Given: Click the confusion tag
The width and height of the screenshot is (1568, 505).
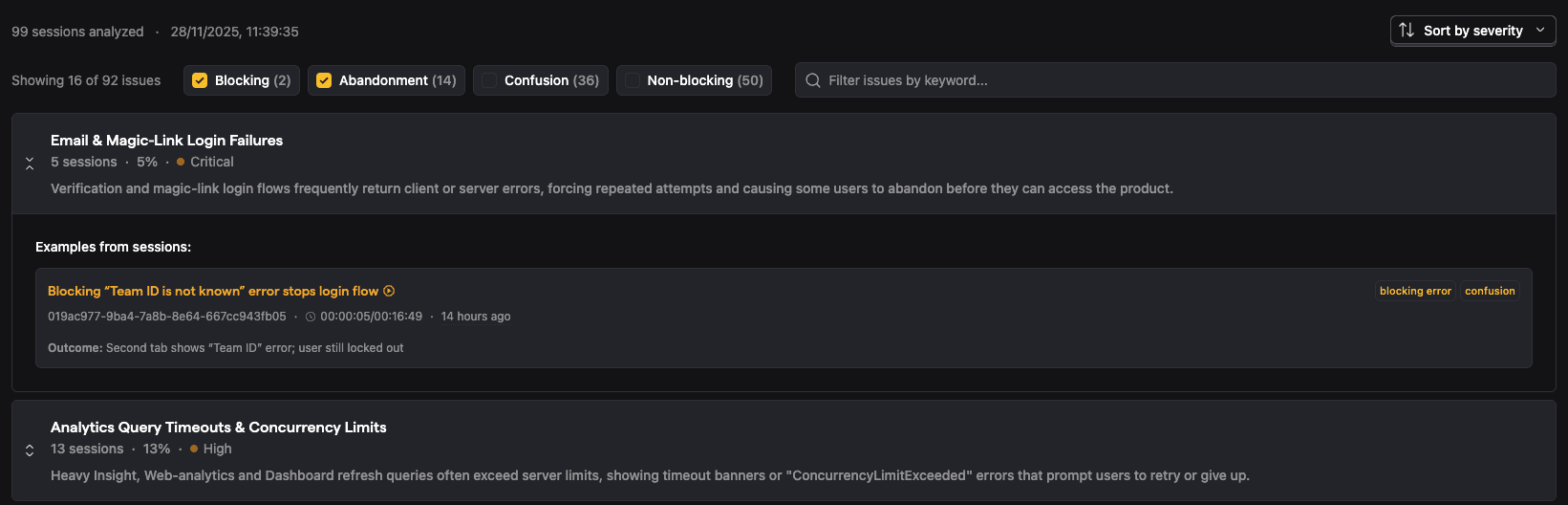Looking at the screenshot, I should (1490, 291).
